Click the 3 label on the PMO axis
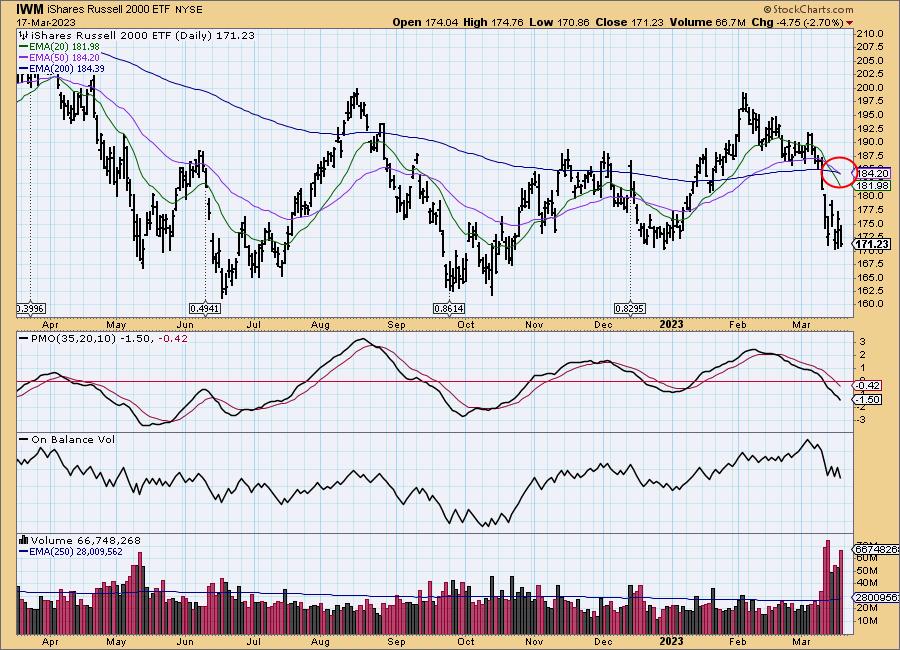Image resolution: width=900 pixels, height=650 pixels. coord(862,342)
